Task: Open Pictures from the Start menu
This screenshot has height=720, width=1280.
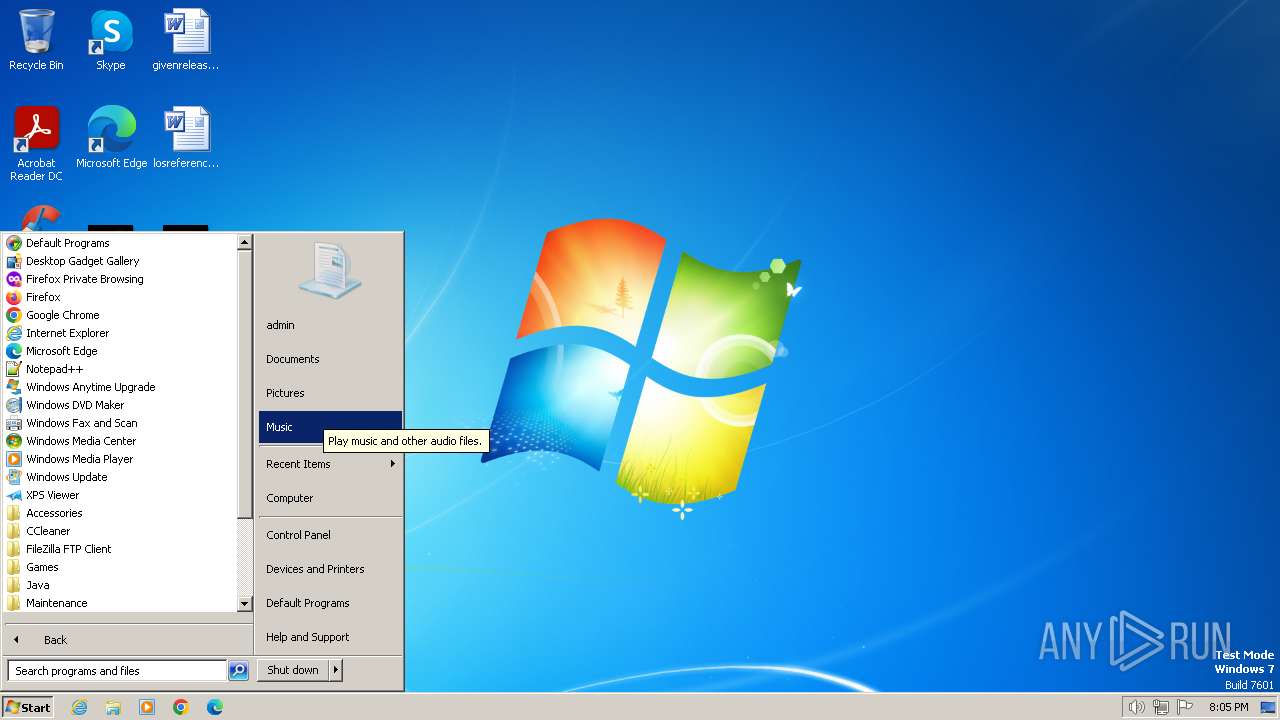Action: pos(330,393)
